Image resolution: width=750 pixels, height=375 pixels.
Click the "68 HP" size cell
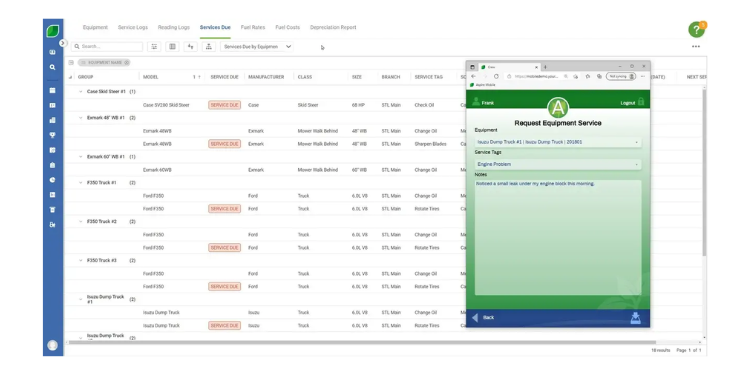click(x=358, y=105)
